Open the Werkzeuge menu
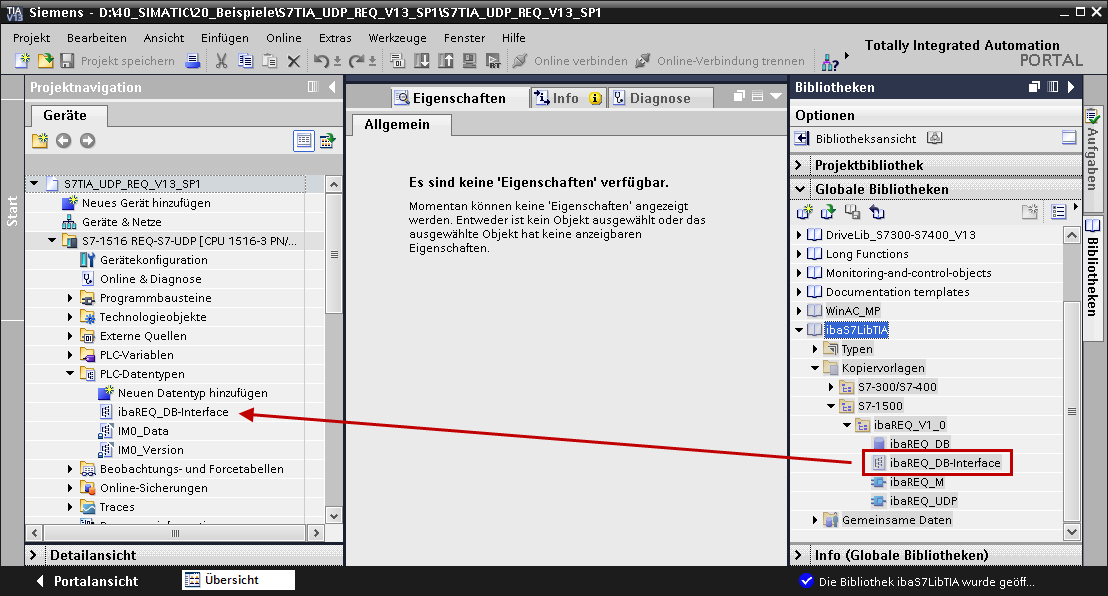This screenshot has height=596, width=1108. pyautogui.click(x=397, y=38)
